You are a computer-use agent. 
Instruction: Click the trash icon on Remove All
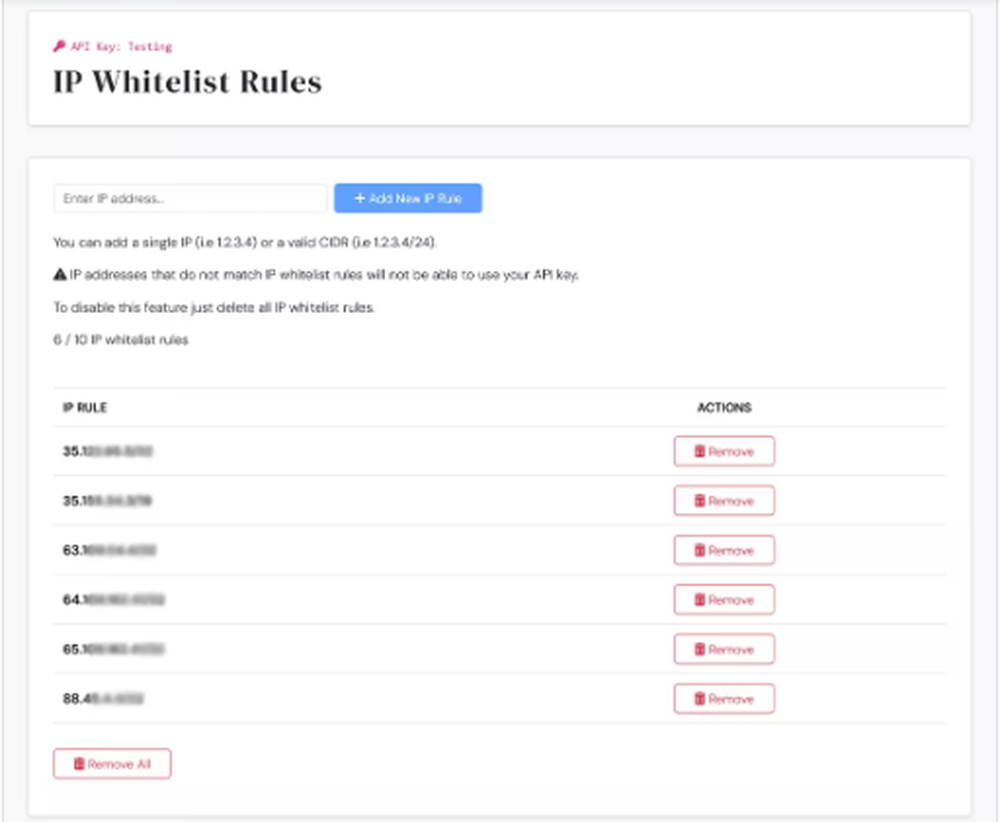(79, 764)
